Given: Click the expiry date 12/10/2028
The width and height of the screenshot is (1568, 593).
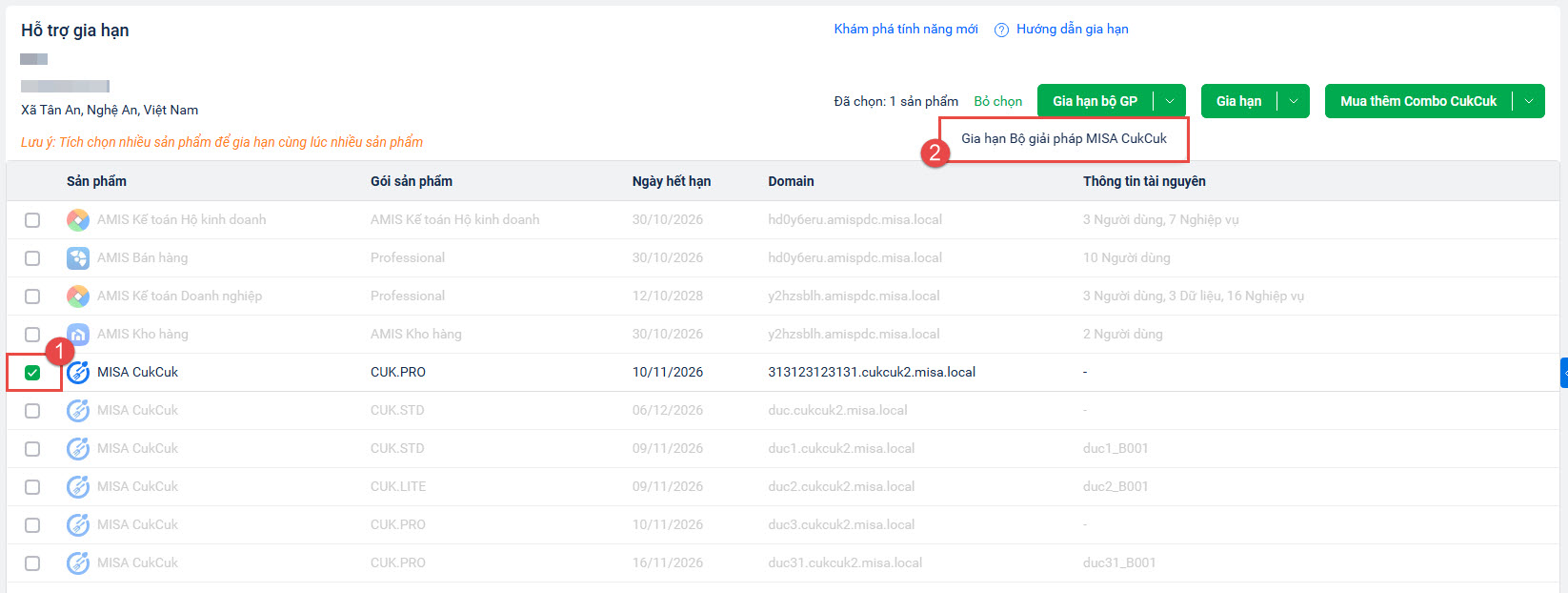Looking at the screenshot, I should coord(668,296).
